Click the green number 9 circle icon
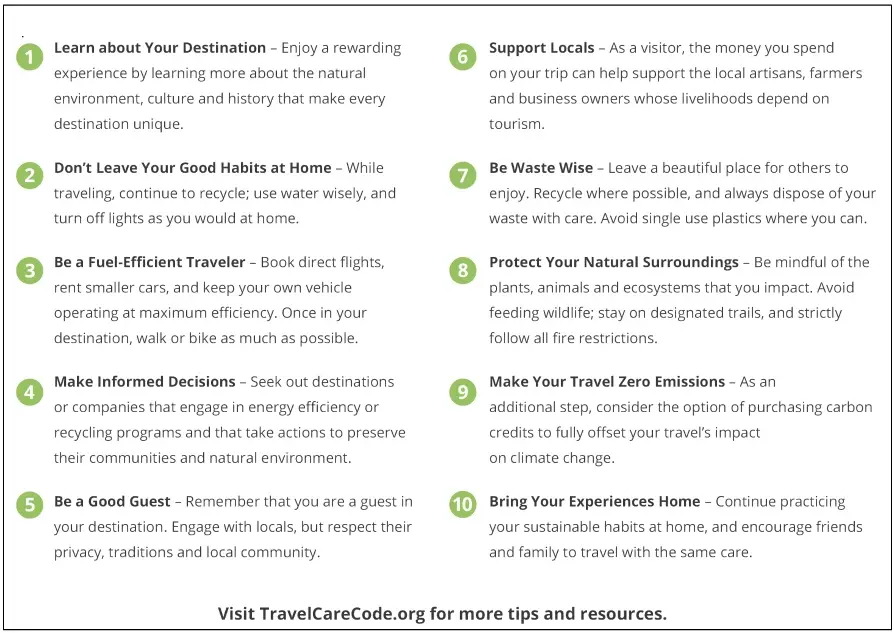Image resolution: width=894 pixels, height=633 pixels. coord(462,391)
